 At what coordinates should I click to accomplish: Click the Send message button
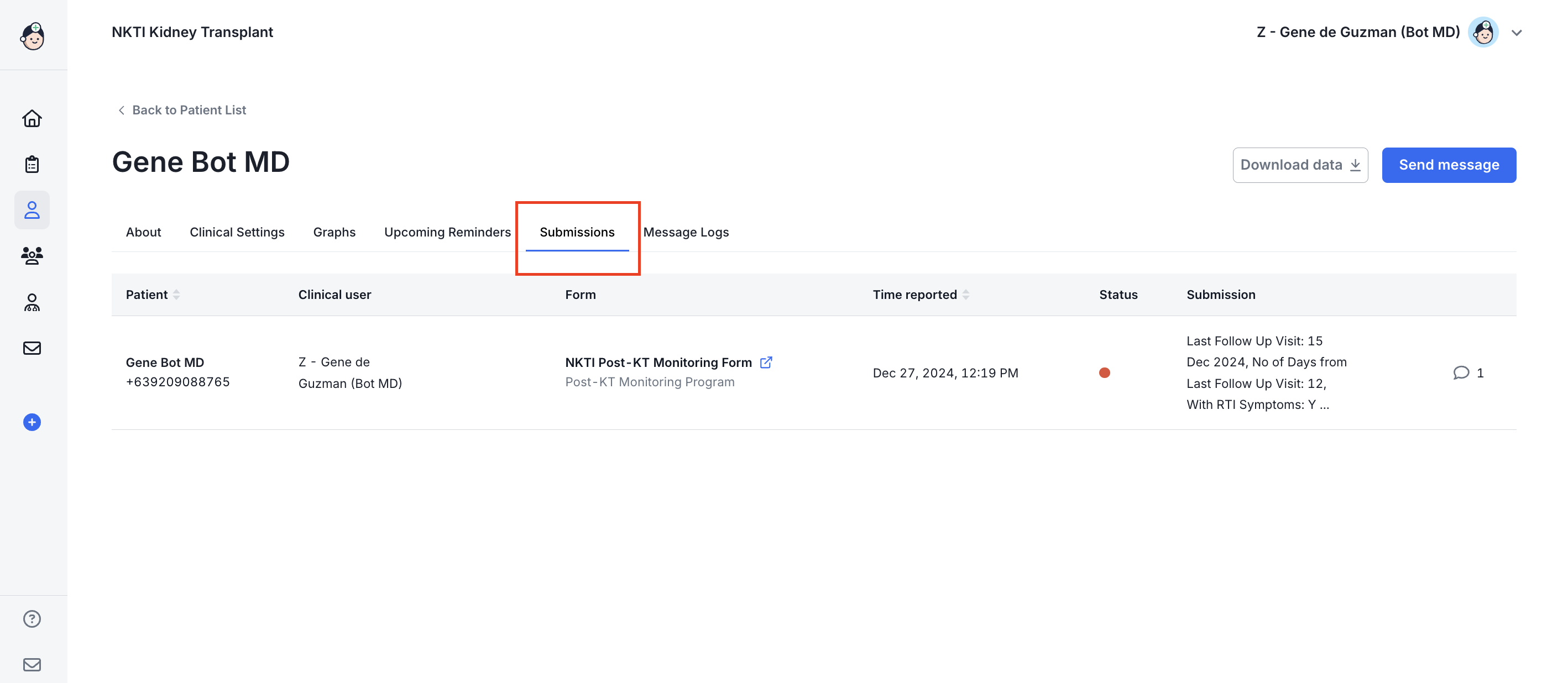coord(1449,165)
